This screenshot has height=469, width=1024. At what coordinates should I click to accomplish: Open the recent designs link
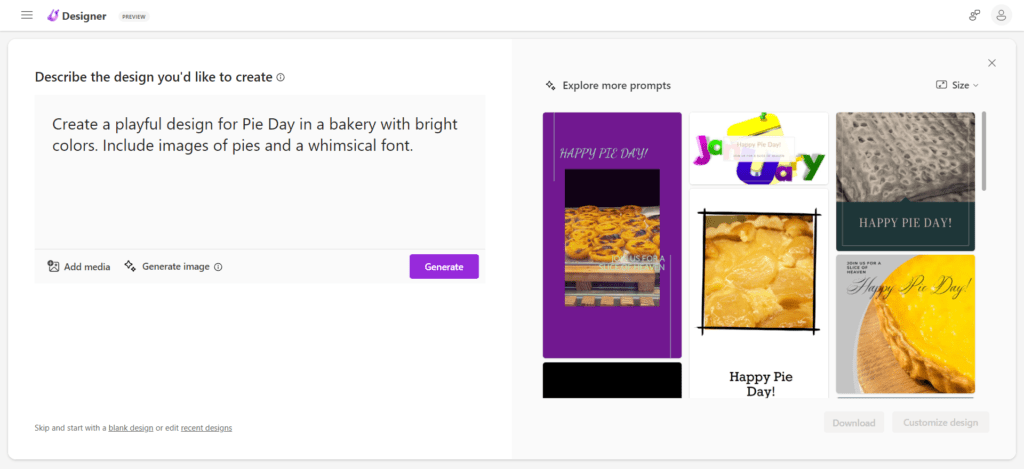(x=206, y=428)
